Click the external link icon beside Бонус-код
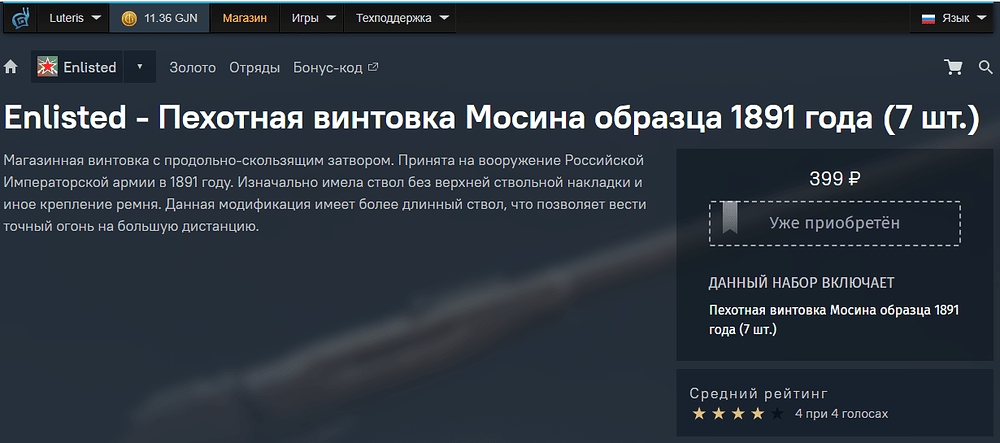This screenshot has height=443, width=1000. (x=374, y=66)
